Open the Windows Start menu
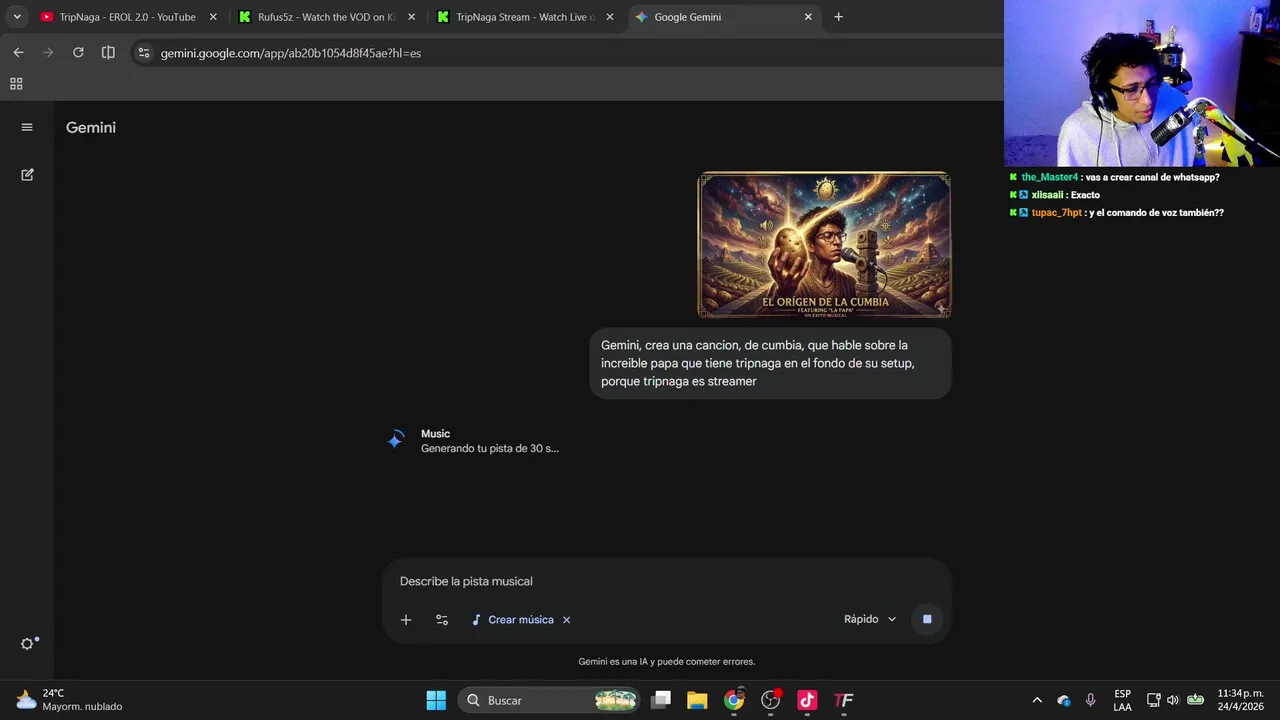 pyautogui.click(x=436, y=700)
